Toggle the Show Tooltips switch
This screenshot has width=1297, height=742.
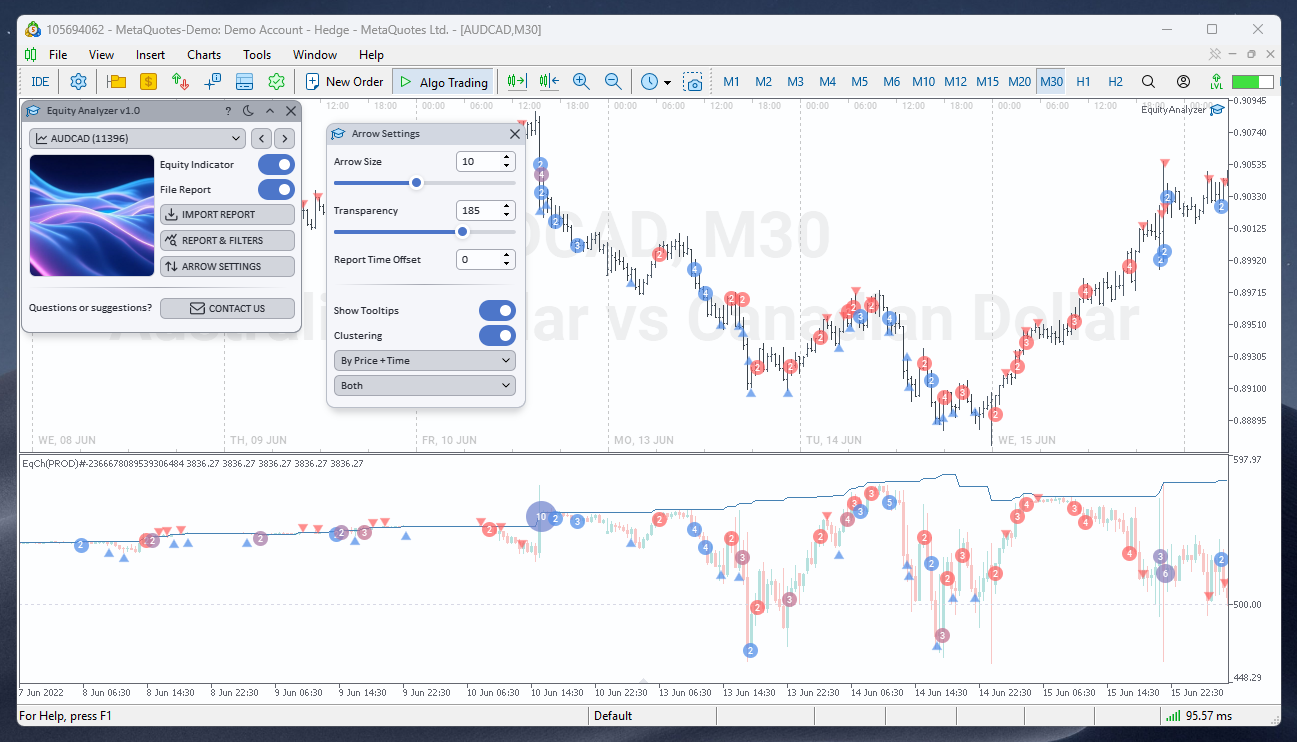(x=497, y=311)
